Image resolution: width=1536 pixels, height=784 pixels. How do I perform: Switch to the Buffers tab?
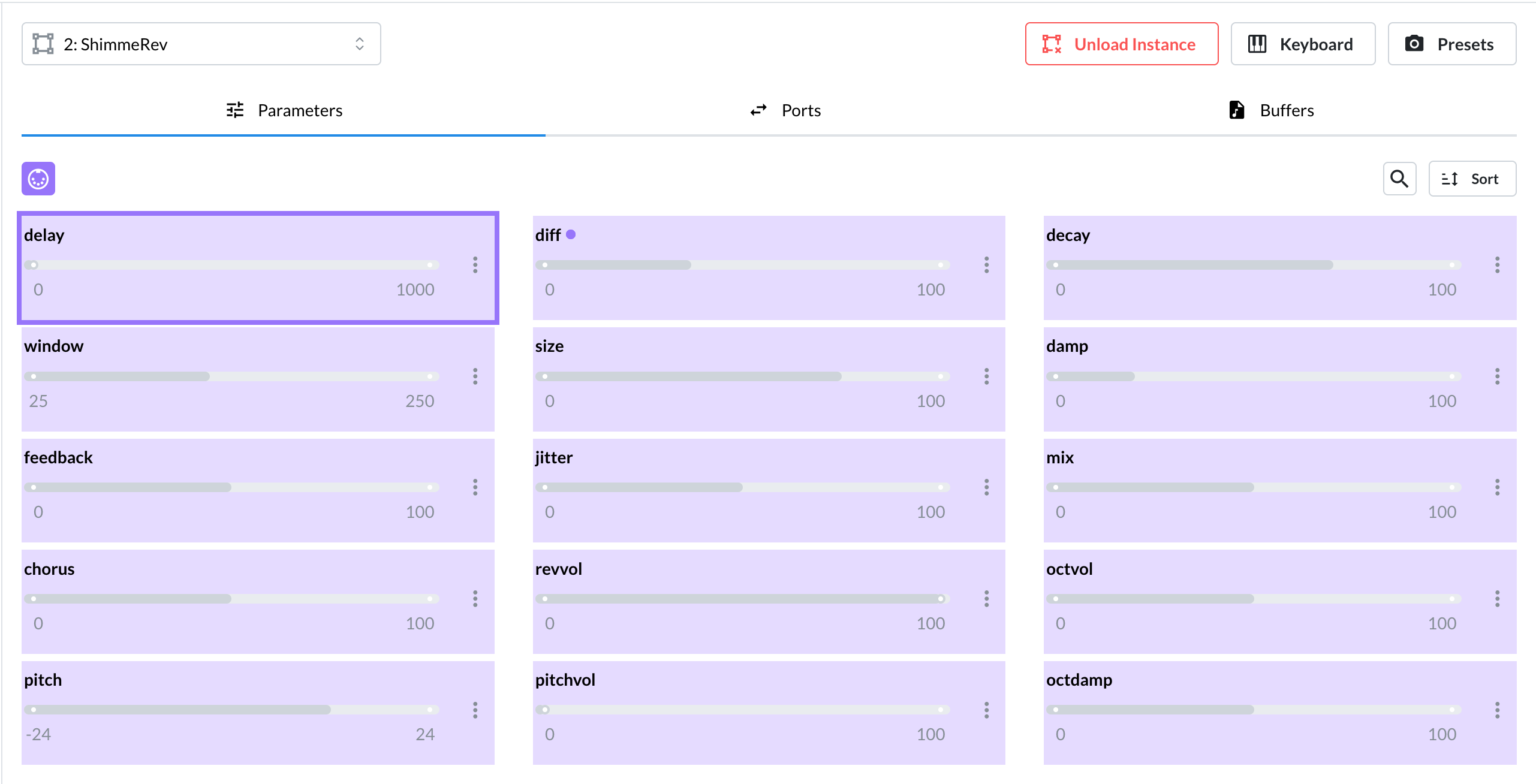(x=1271, y=110)
